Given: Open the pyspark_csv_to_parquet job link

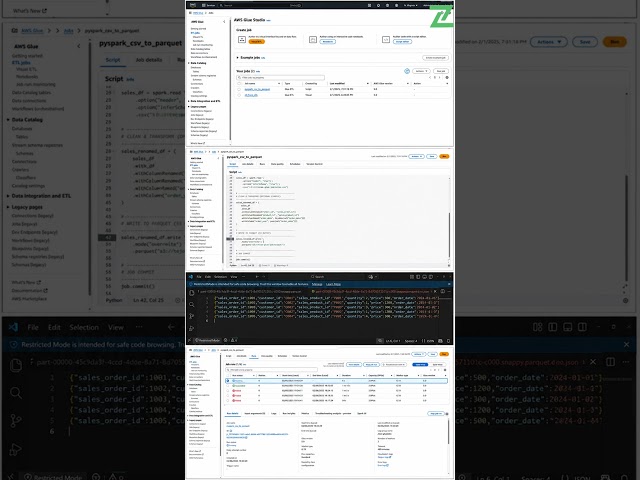Looking at the screenshot, I should (x=257, y=89).
